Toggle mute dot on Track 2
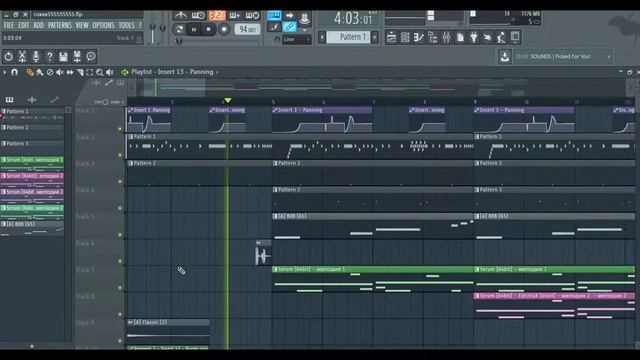640x360 pixels. pyautogui.click(x=120, y=155)
